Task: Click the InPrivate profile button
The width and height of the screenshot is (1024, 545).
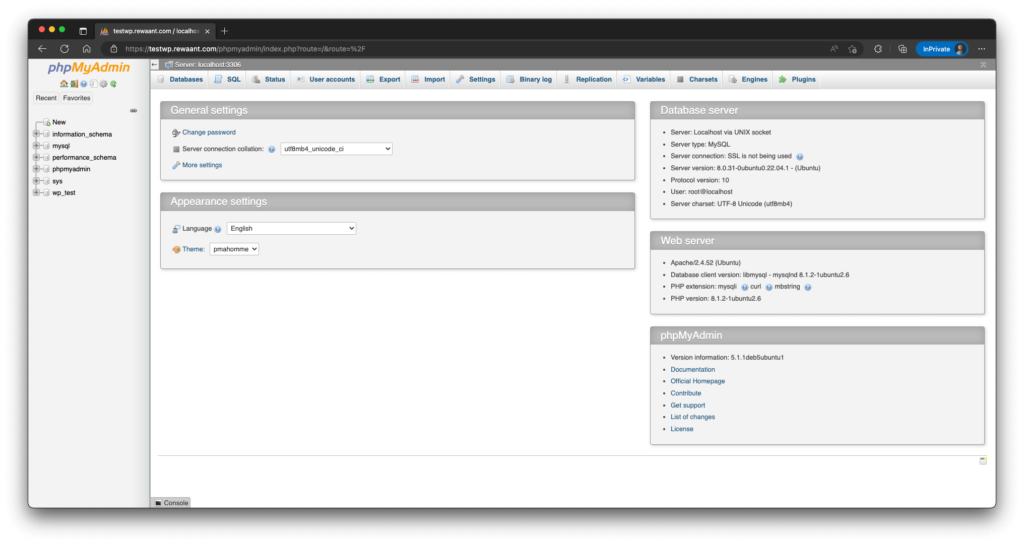Action: point(942,49)
